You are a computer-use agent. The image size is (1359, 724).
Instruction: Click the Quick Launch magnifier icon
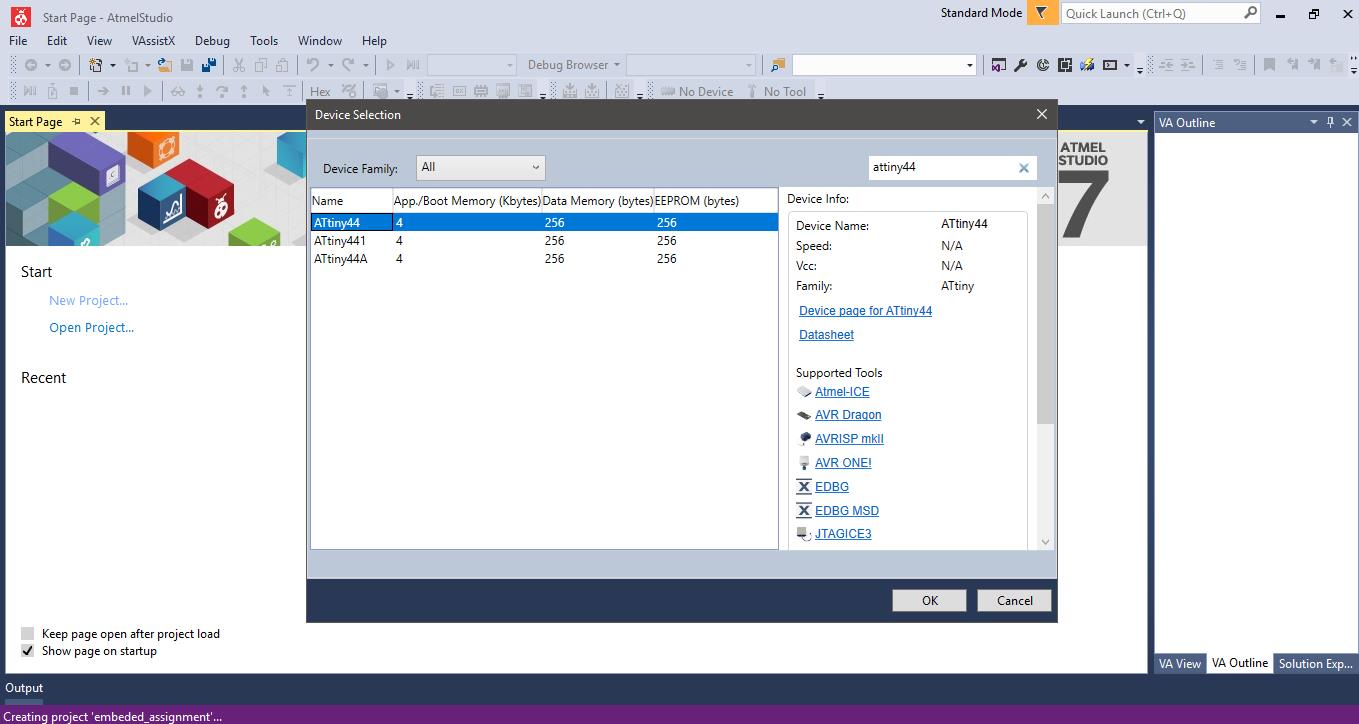click(x=1250, y=13)
